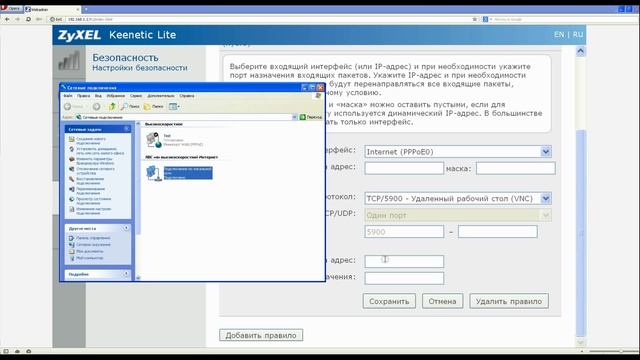Expand the Explorer address bar dropdown
Viewport: 640px width, 360px height.
pyautogui.click(x=294, y=117)
